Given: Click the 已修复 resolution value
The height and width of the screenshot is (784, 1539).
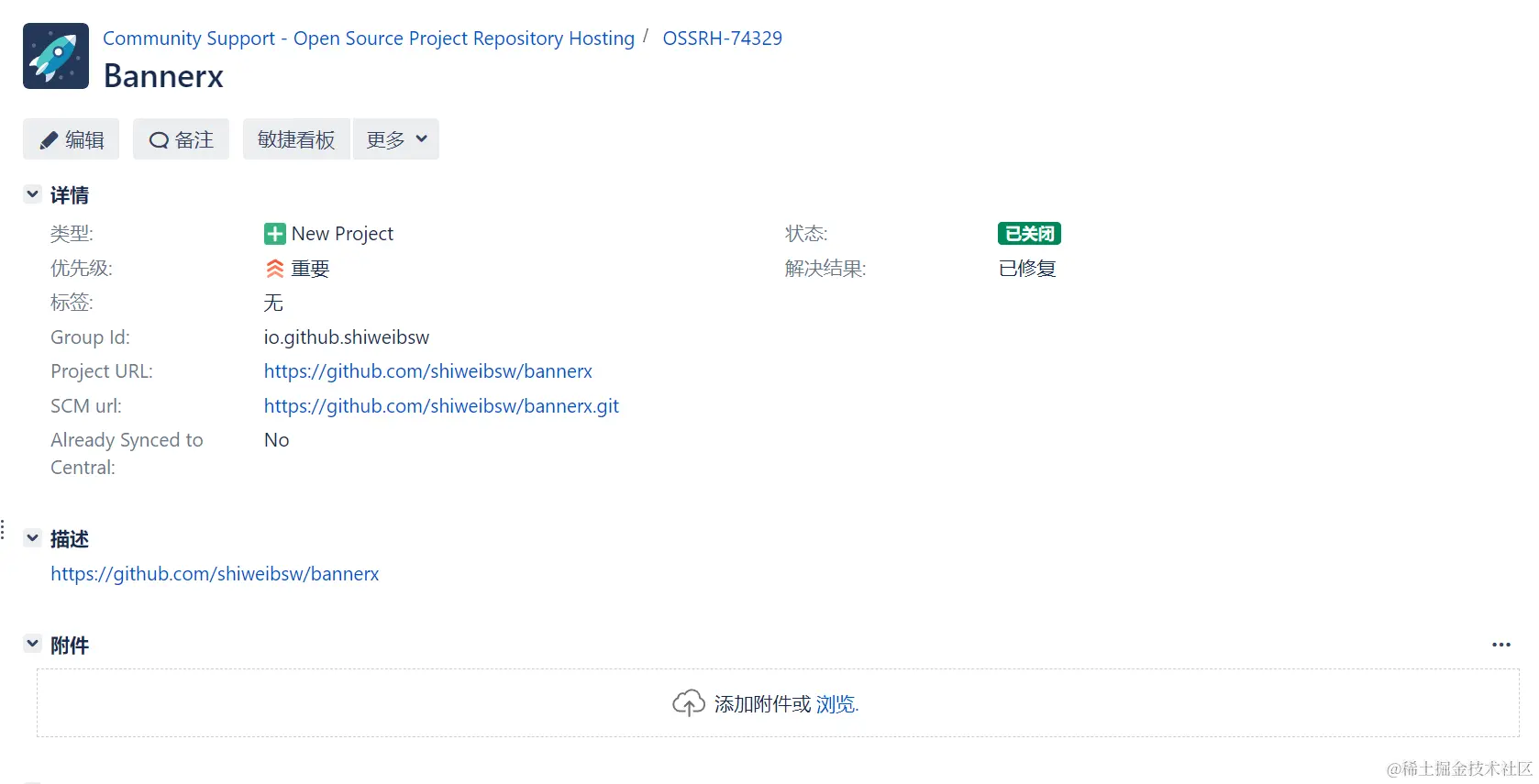Looking at the screenshot, I should [1027, 269].
